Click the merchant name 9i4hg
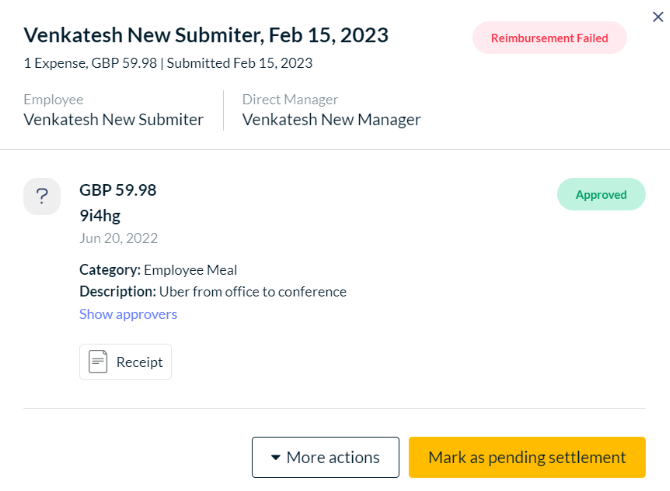Image resolution: width=670 pixels, height=491 pixels. point(101,214)
